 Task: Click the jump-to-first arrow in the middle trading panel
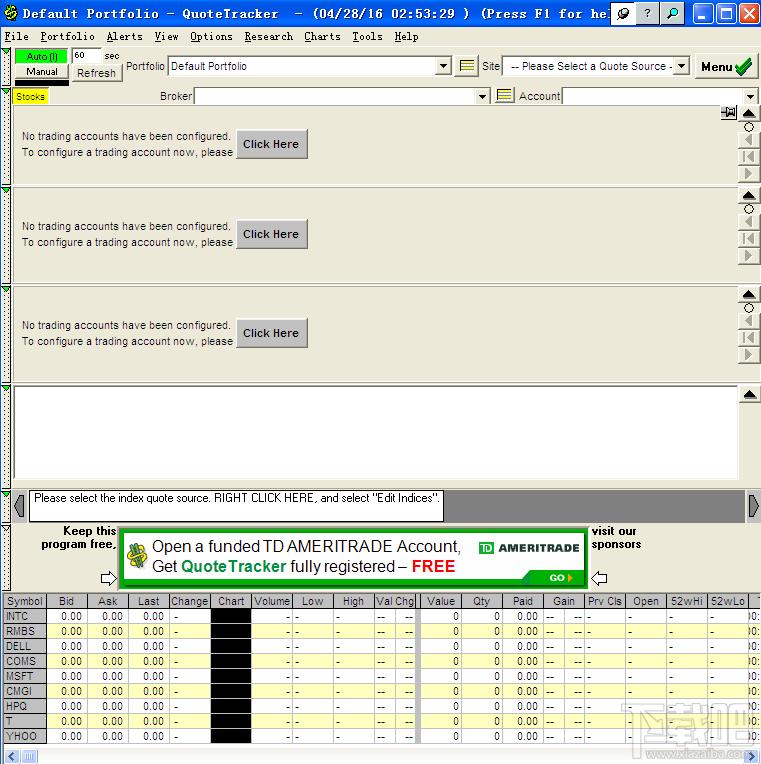tap(749, 239)
